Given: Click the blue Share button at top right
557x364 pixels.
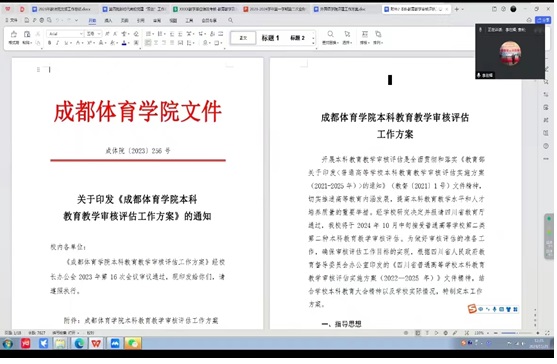Looking at the screenshot, I should pyautogui.click(x=543, y=20).
